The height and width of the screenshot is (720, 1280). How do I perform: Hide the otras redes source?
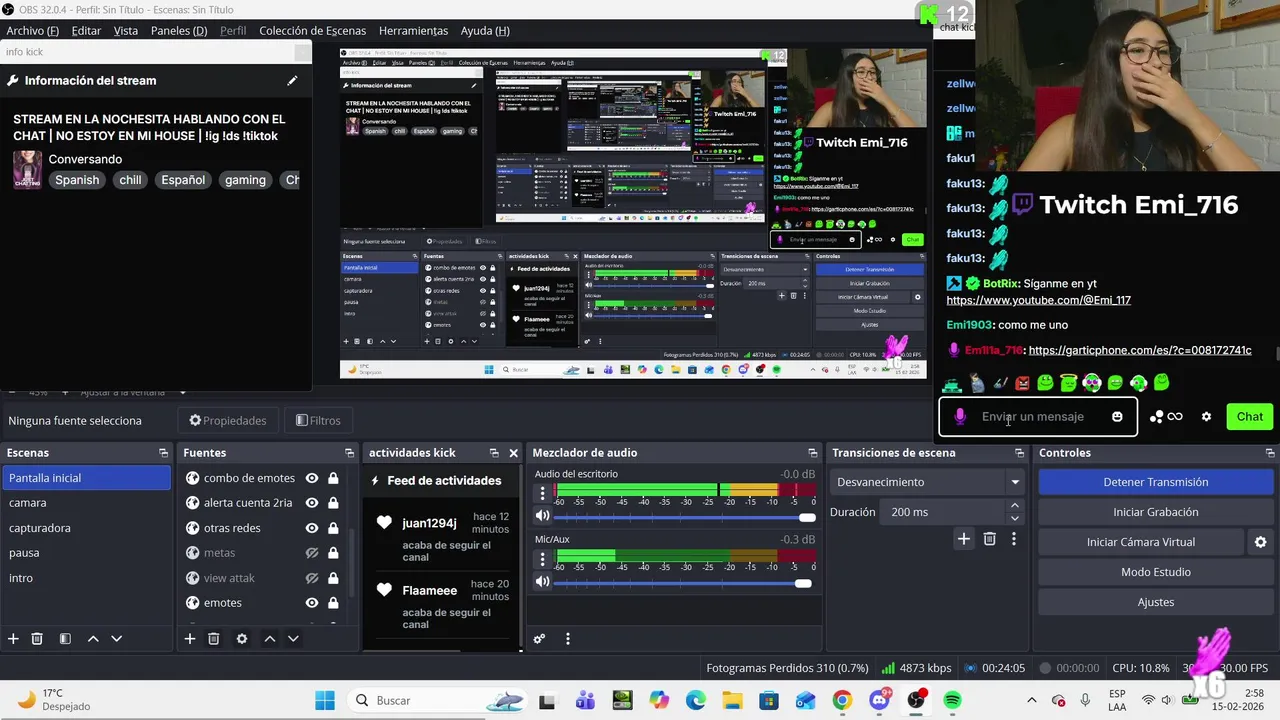(312, 528)
